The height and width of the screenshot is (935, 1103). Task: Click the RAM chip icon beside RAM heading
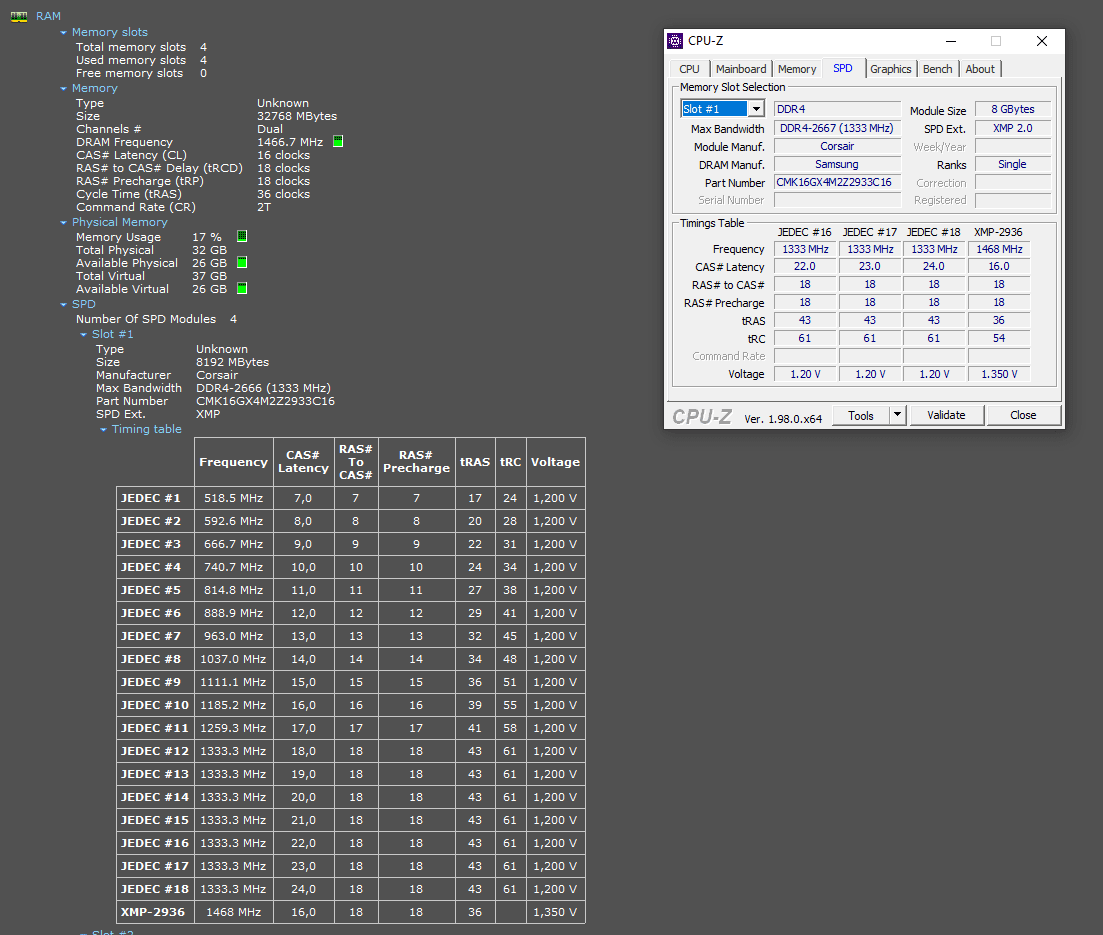coord(19,16)
